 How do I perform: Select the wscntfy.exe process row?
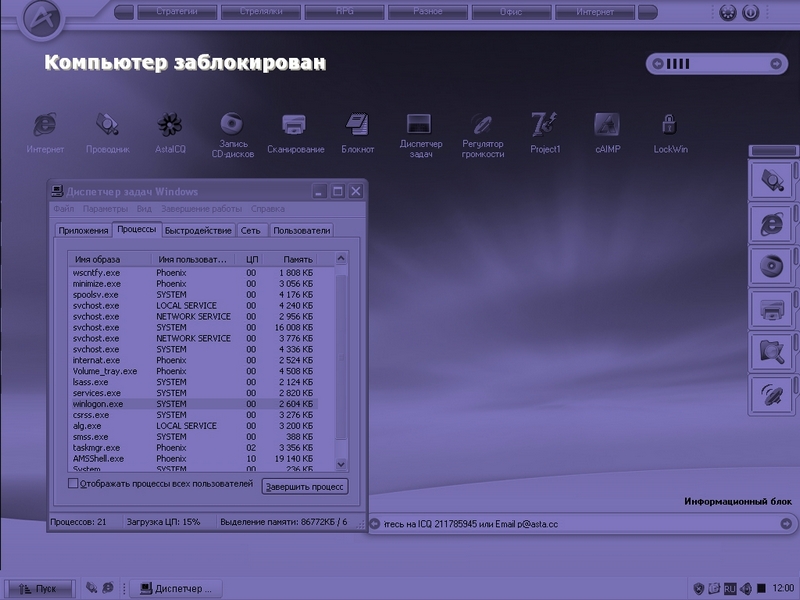click(193, 273)
